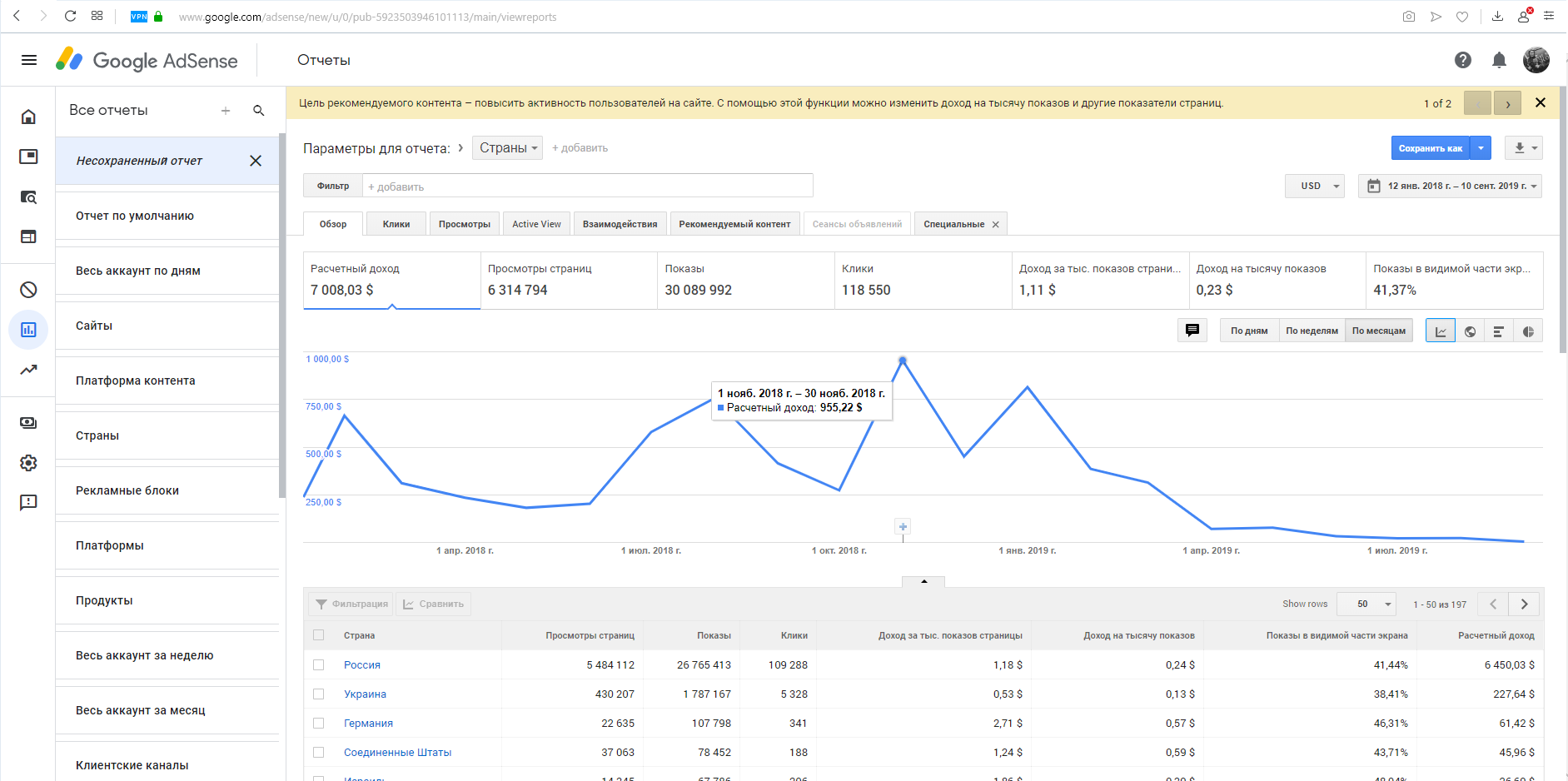Set chart granularity to По месяцам
Image resolution: width=1568 pixels, height=781 pixels.
[x=1379, y=331]
